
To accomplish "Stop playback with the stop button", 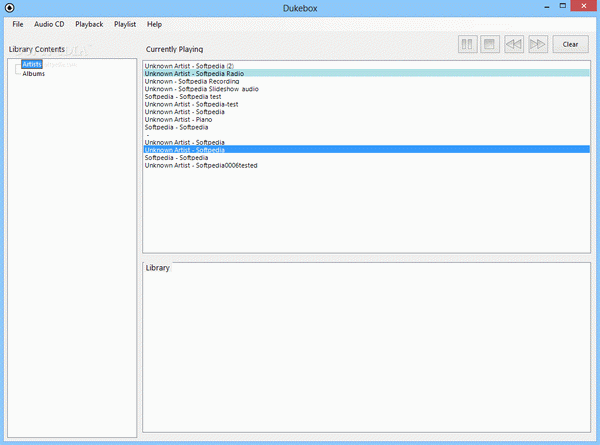I will 489,44.
